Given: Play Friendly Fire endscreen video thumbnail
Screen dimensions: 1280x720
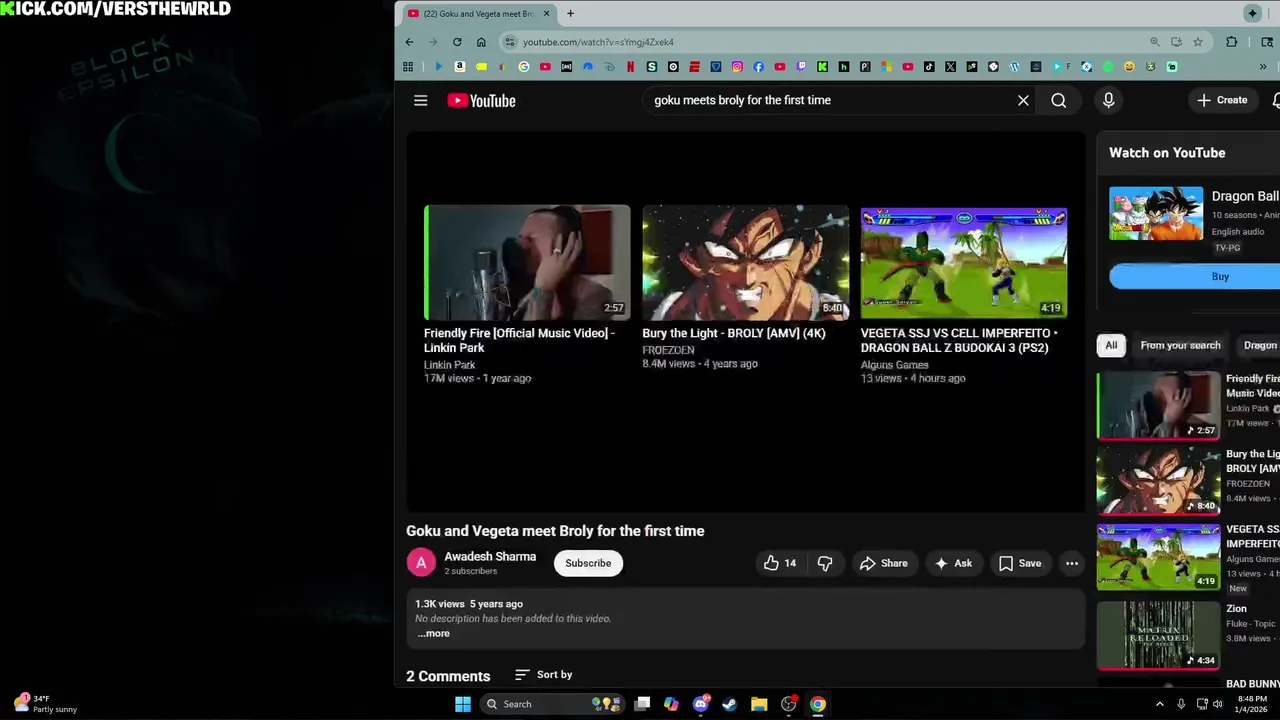Looking at the screenshot, I should [x=527, y=262].
